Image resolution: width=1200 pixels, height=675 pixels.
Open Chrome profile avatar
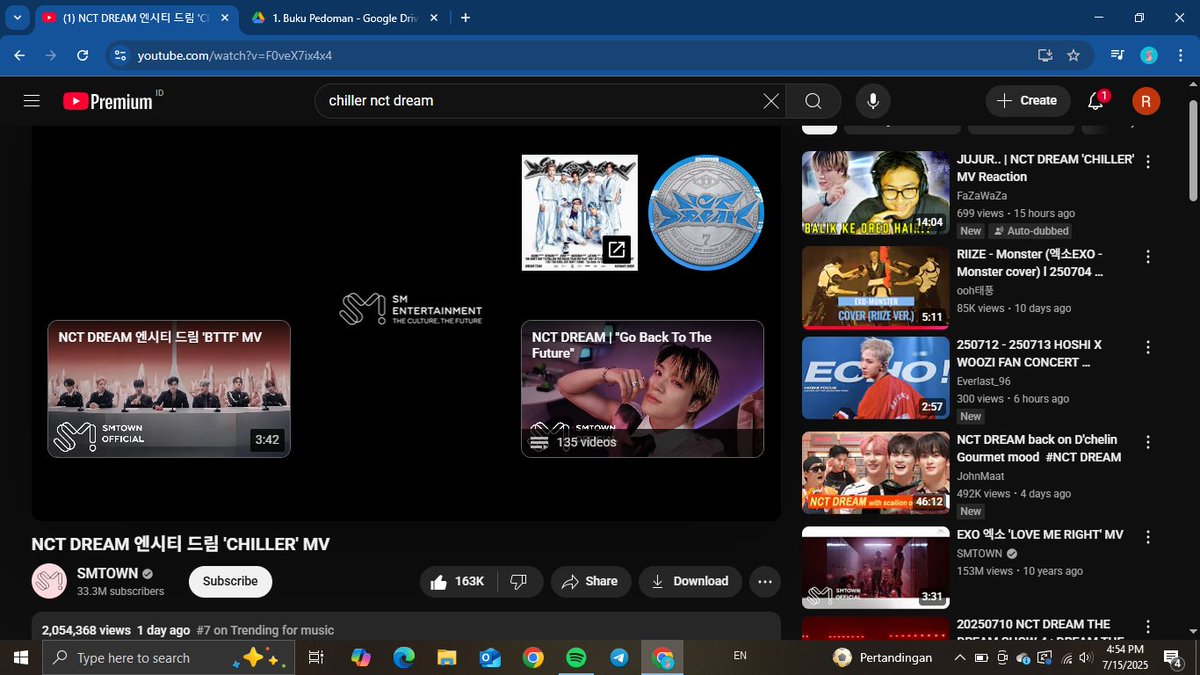[1149, 55]
